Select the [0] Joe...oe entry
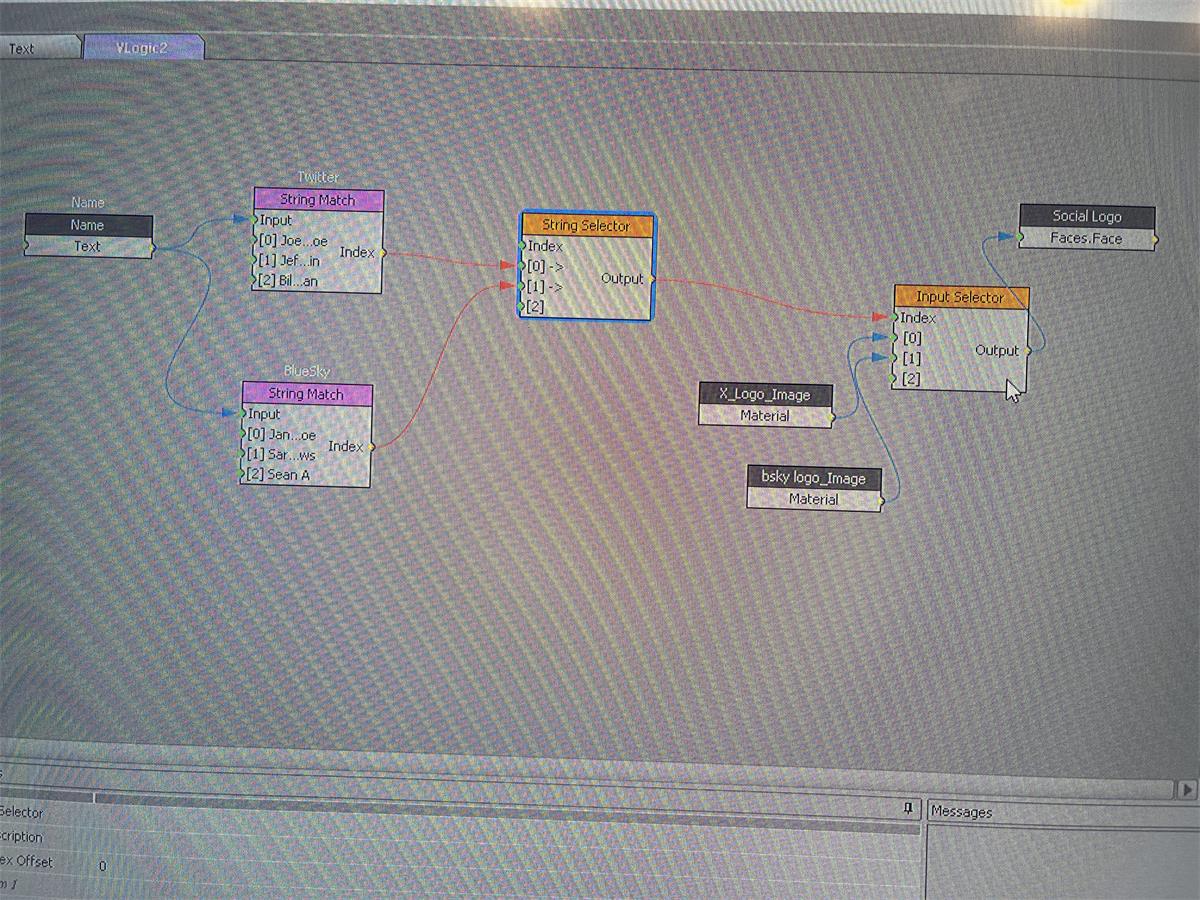The height and width of the screenshot is (900, 1200). 293,241
